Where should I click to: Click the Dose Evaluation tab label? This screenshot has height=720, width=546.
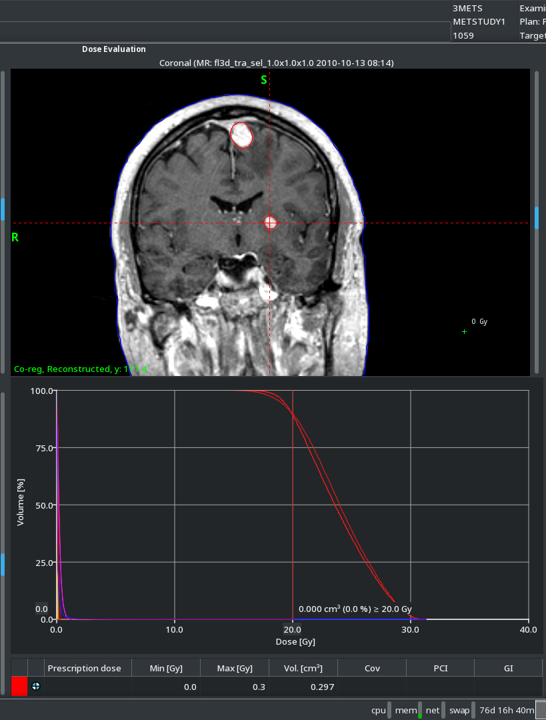pos(114,49)
